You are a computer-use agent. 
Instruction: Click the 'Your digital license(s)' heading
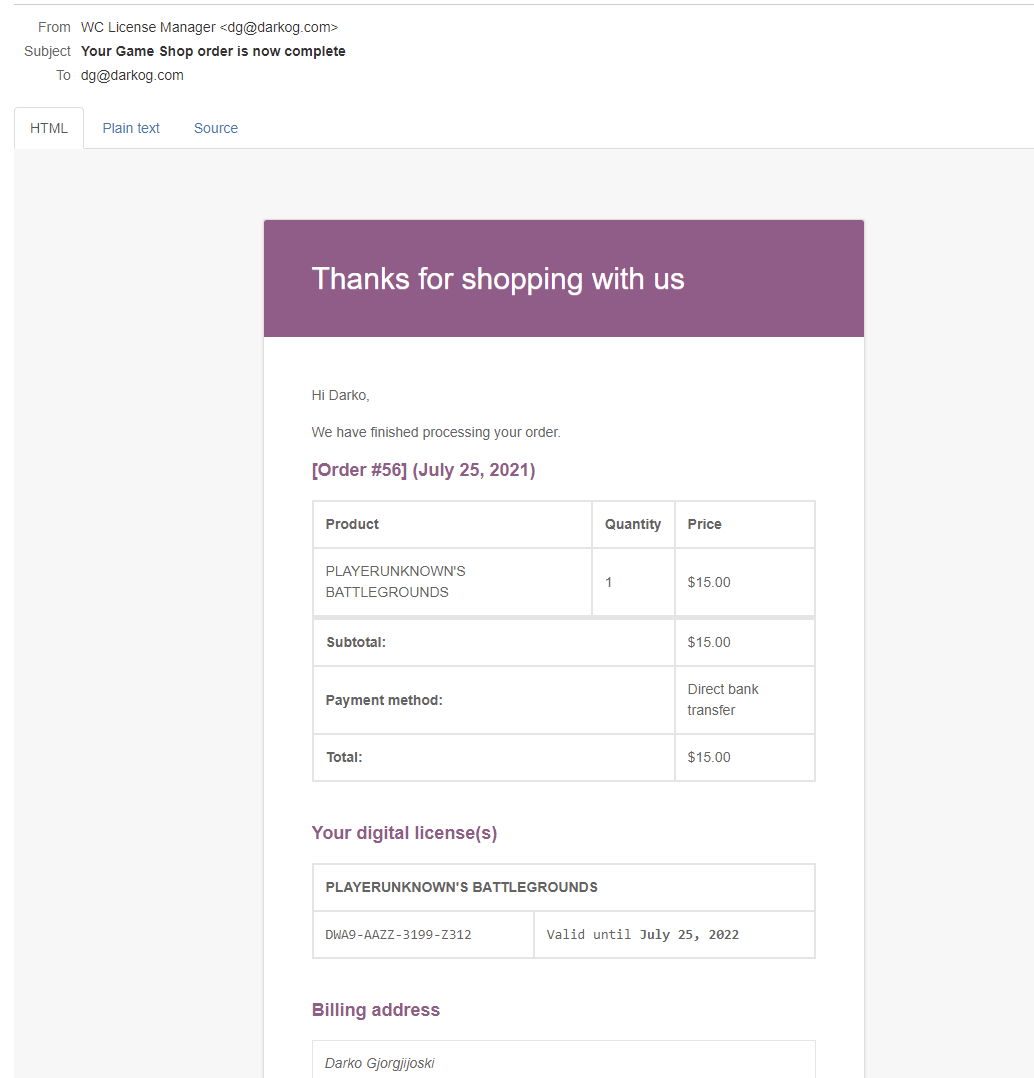click(x=404, y=833)
